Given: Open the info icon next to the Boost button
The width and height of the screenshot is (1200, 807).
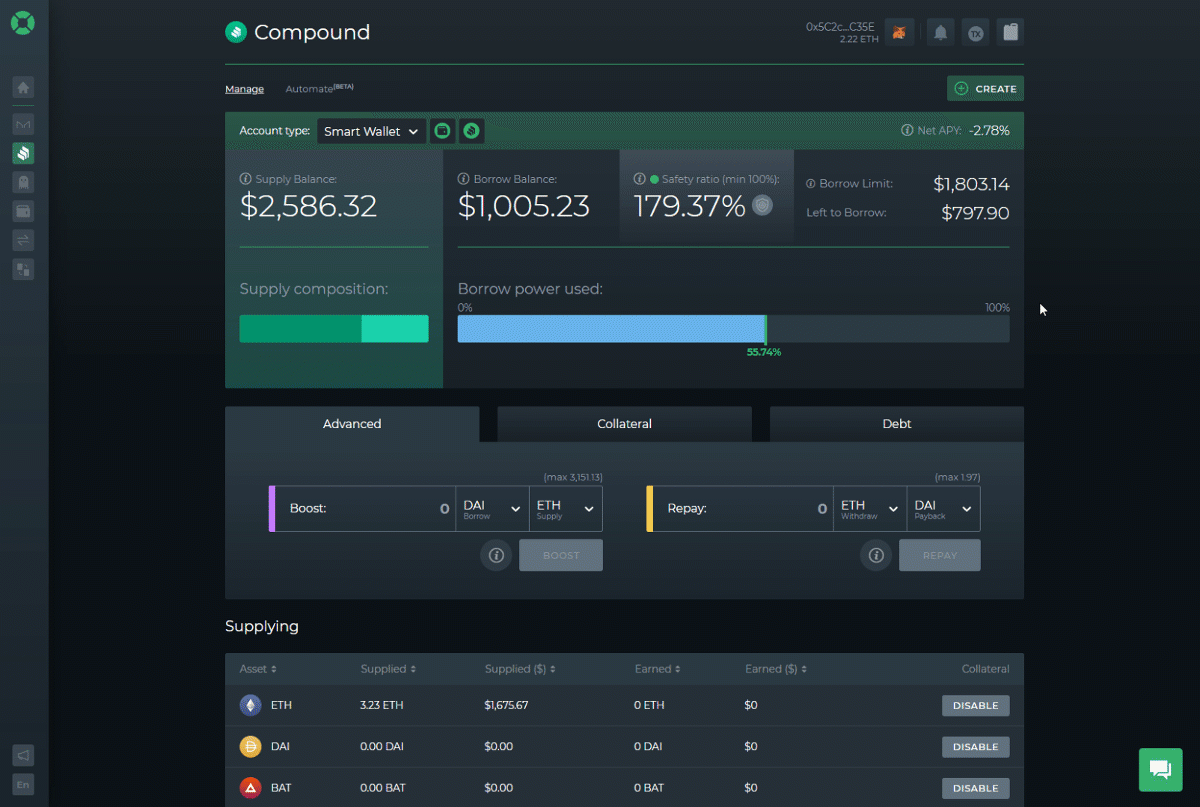Looking at the screenshot, I should tap(496, 555).
